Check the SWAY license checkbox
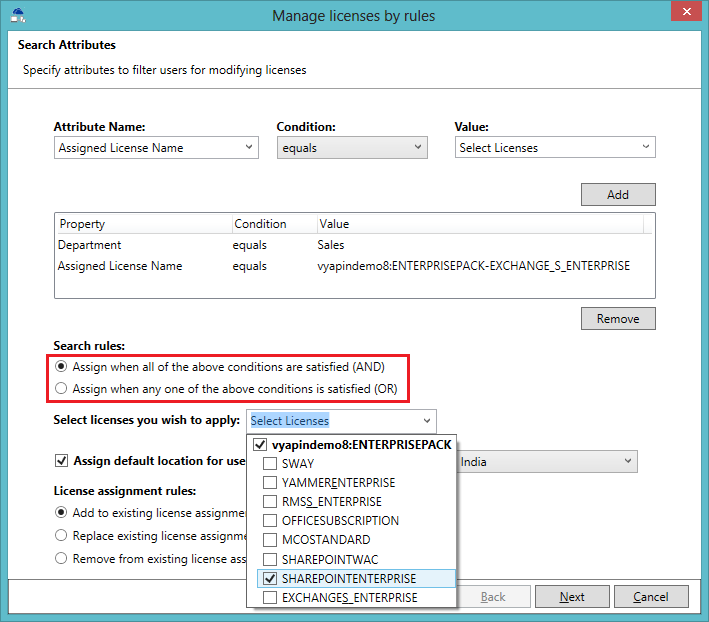The image size is (709, 622). point(270,463)
